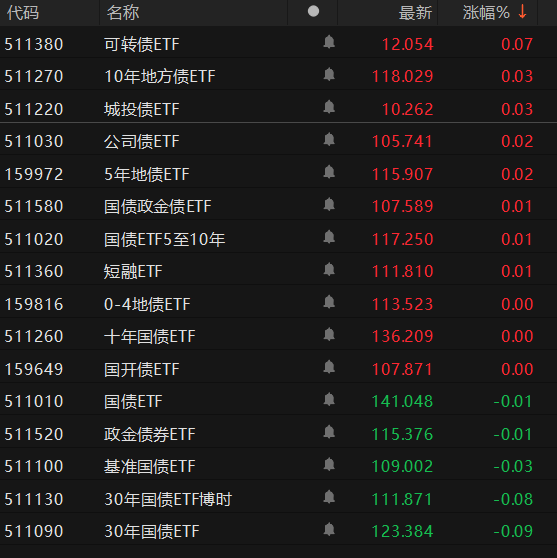Click alert bell for 可转债ETF
The height and width of the screenshot is (558, 557).
pyautogui.click(x=329, y=42)
